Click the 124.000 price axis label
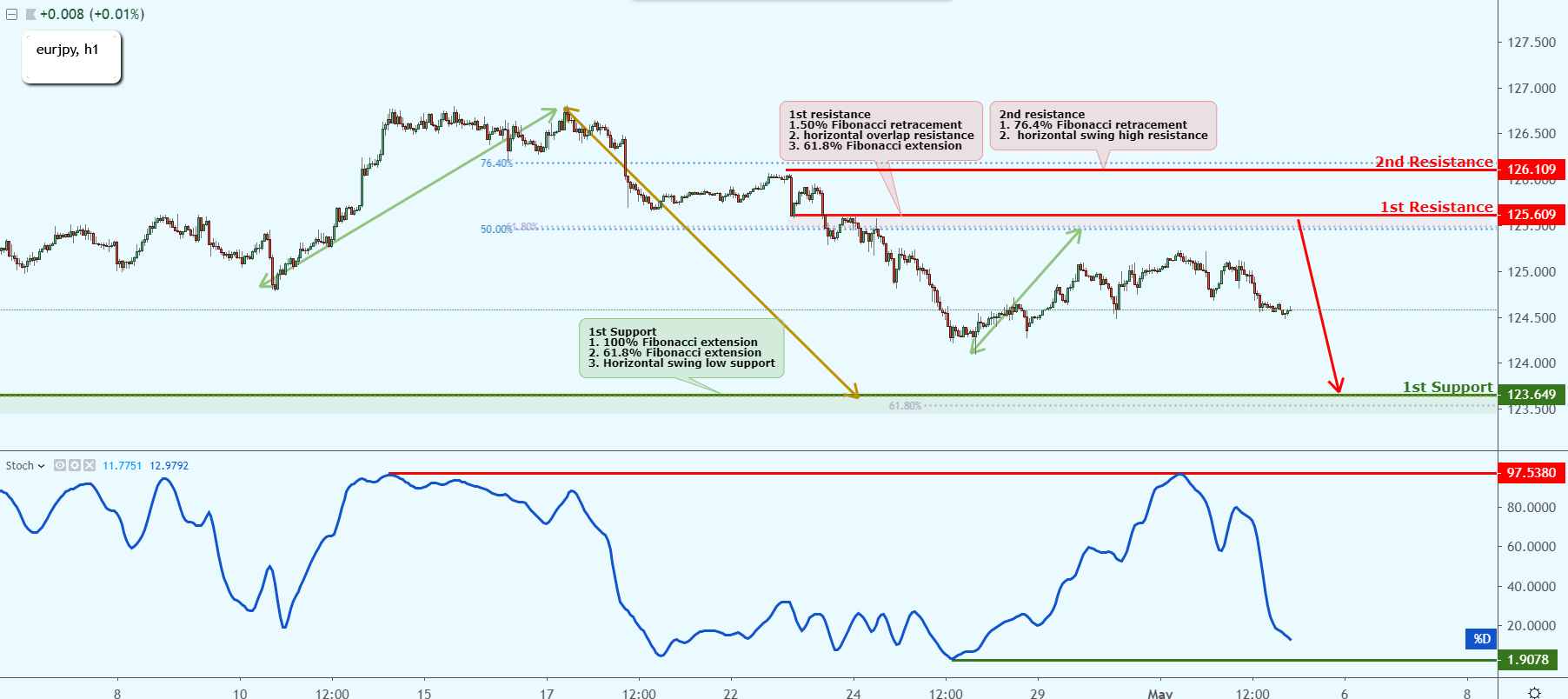Screen dimensions: 1568x699 click(x=1531, y=363)
